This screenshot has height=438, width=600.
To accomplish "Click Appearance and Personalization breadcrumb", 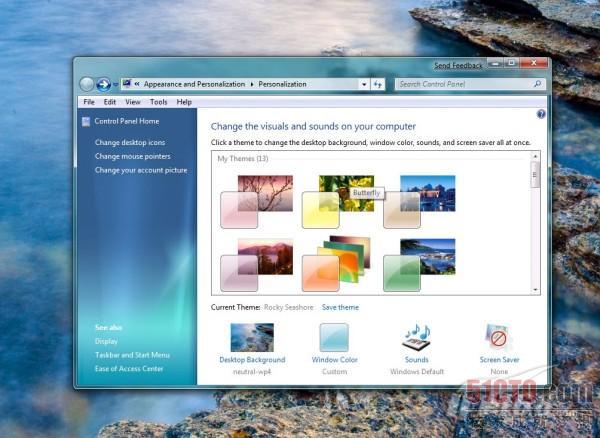I will [x=194, y=84].
